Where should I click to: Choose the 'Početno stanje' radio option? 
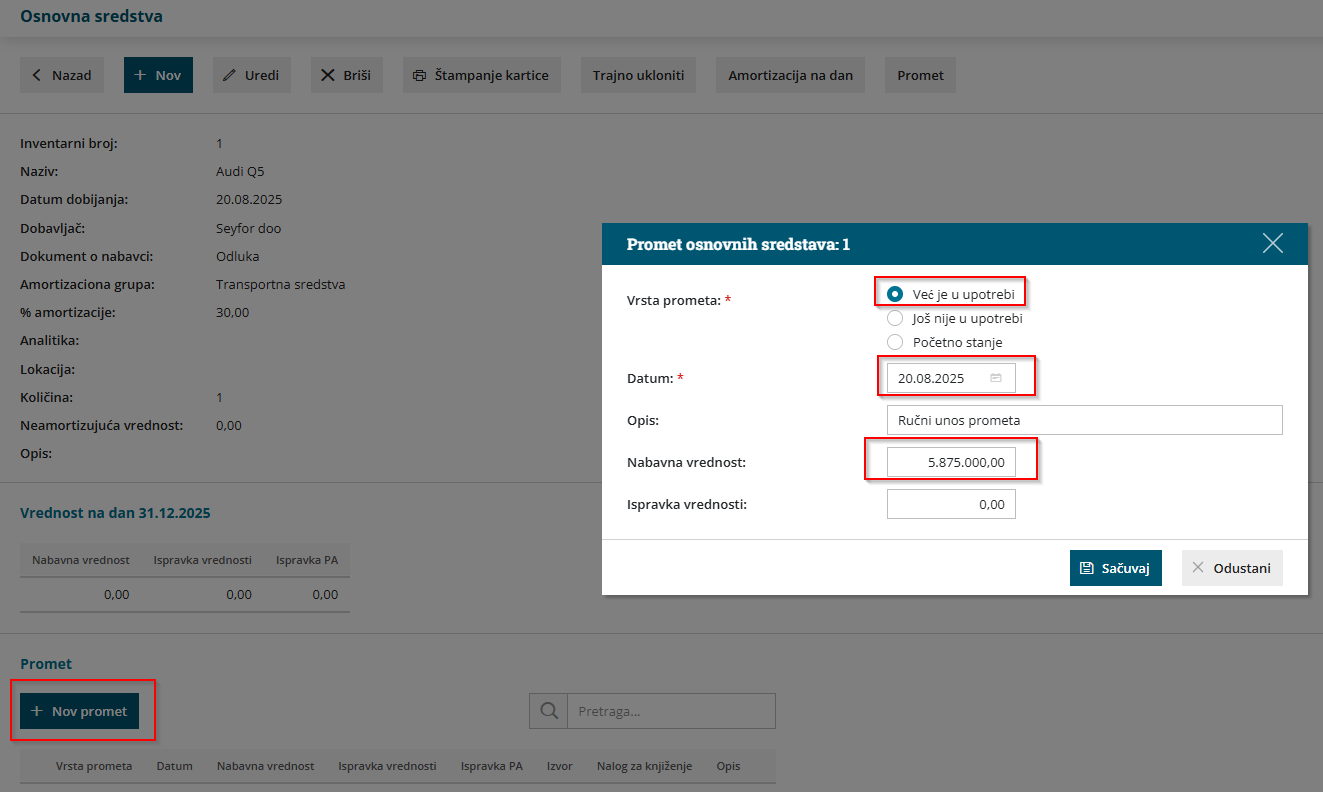click(895, 342)
